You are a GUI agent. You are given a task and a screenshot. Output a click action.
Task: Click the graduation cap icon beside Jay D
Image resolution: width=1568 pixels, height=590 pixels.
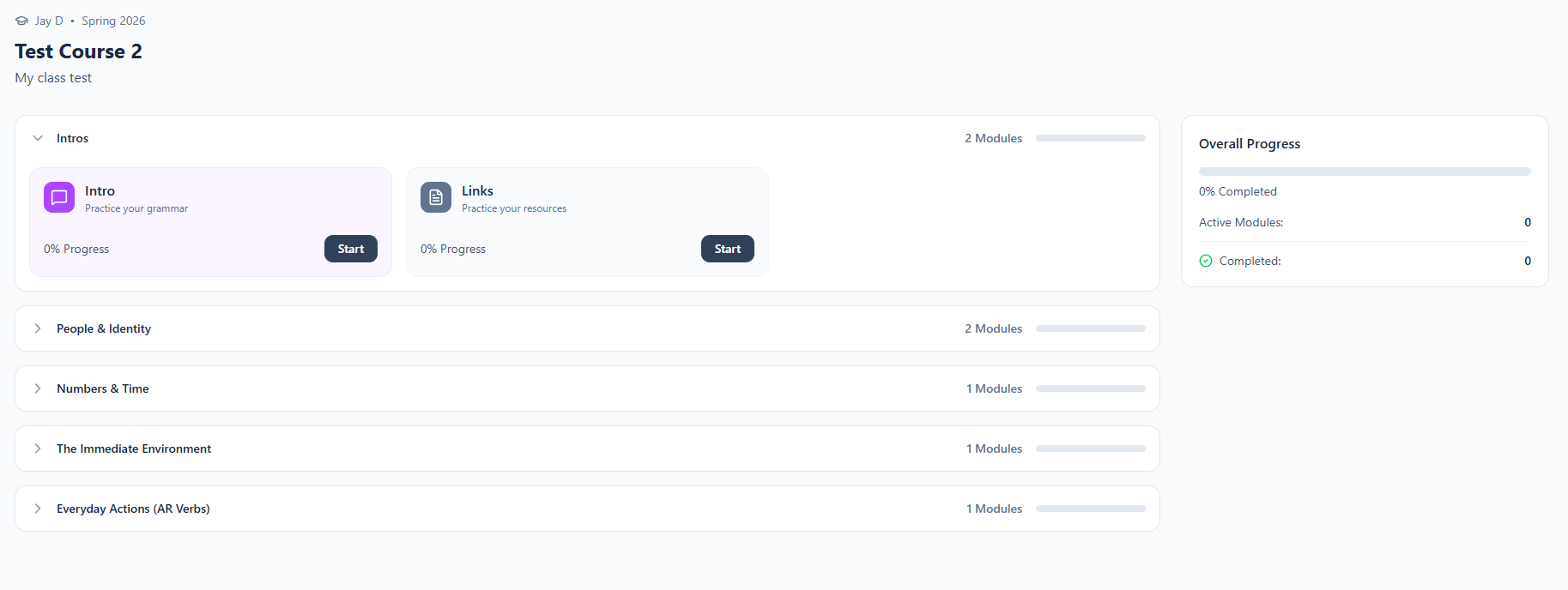21,21
